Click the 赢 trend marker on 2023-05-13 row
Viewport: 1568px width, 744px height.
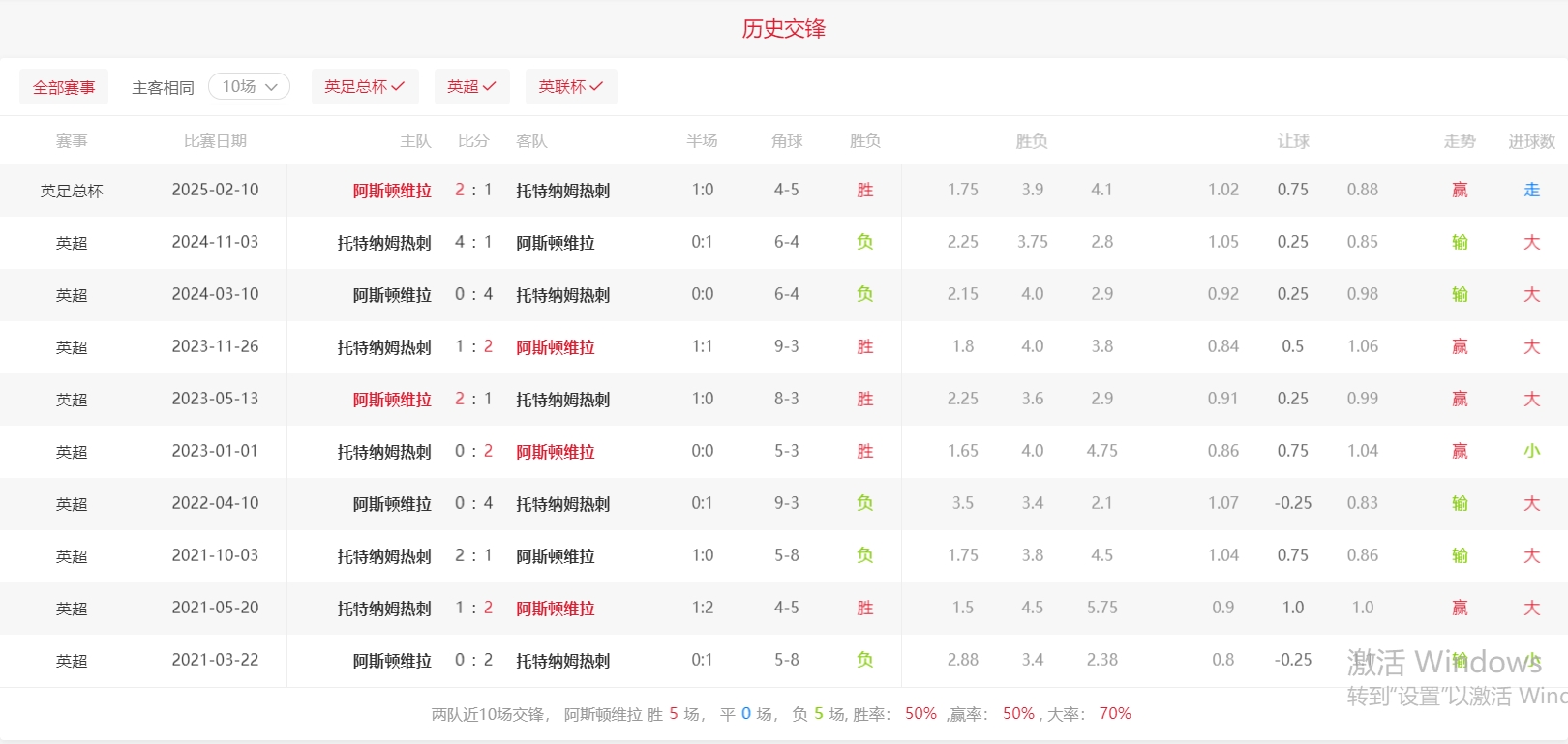click(x=1460, y=400)
